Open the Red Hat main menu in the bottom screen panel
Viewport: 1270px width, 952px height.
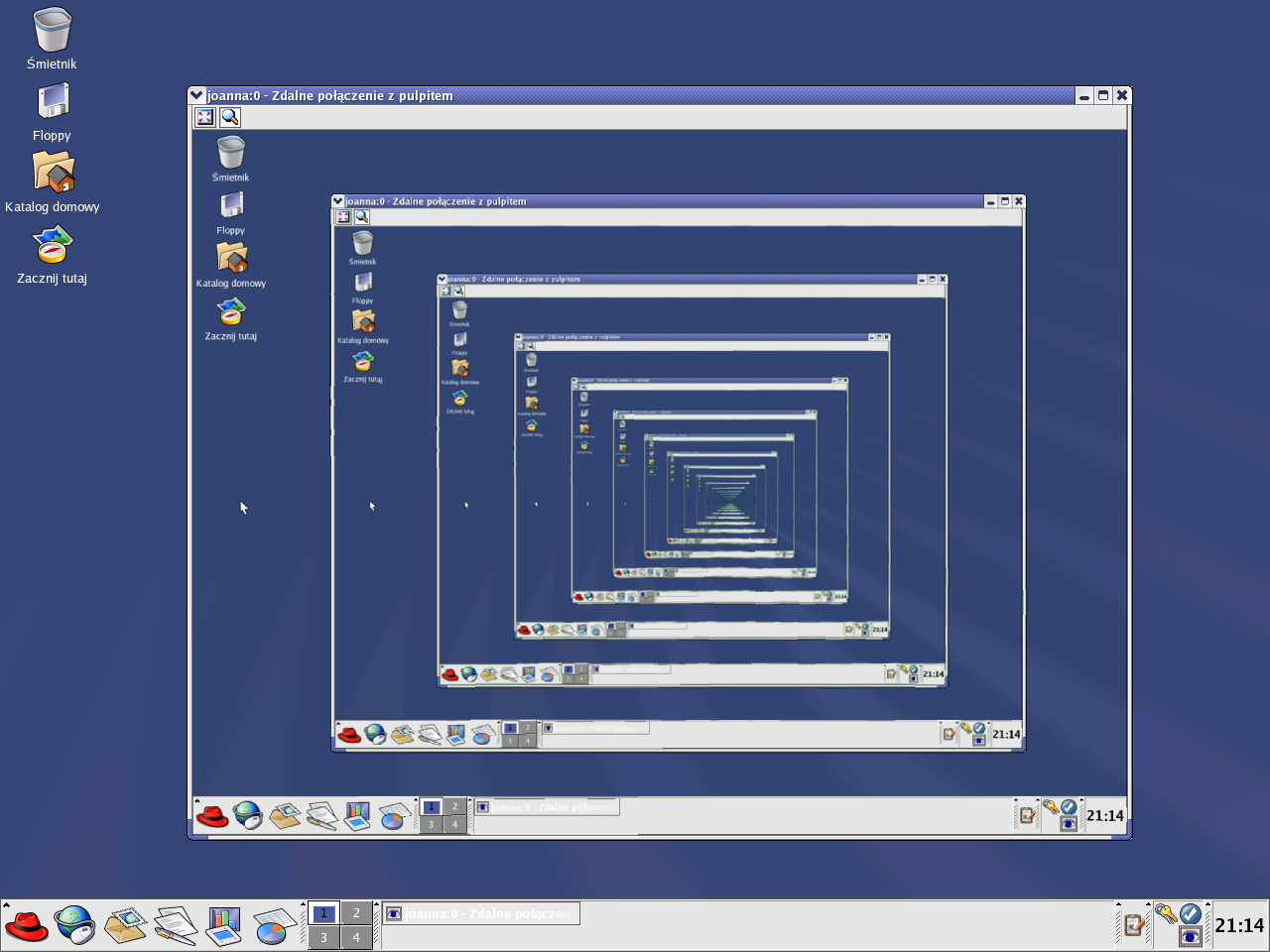click(x=27, y=926)
